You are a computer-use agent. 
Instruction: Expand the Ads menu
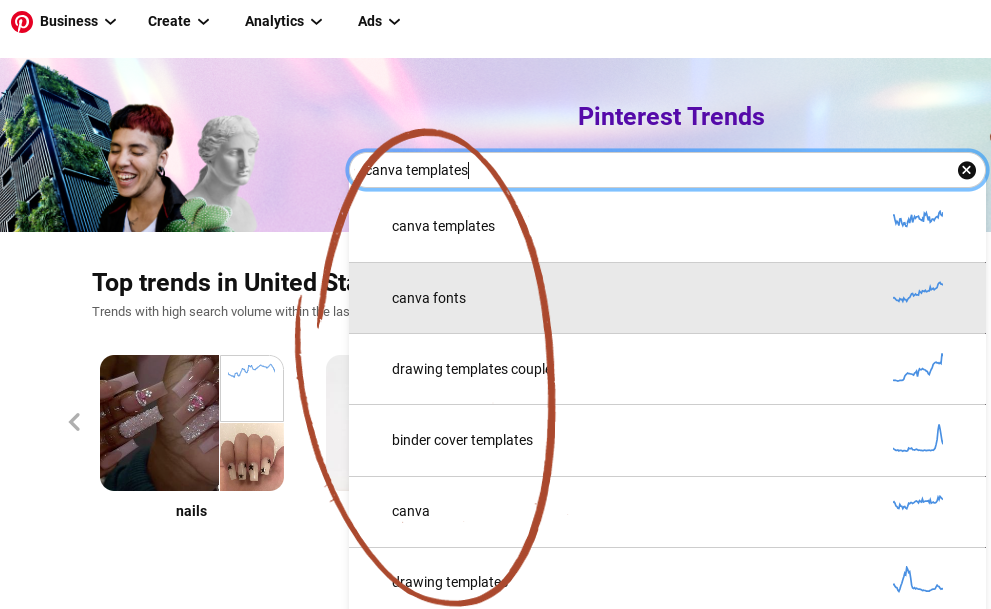tap(379, 21)
